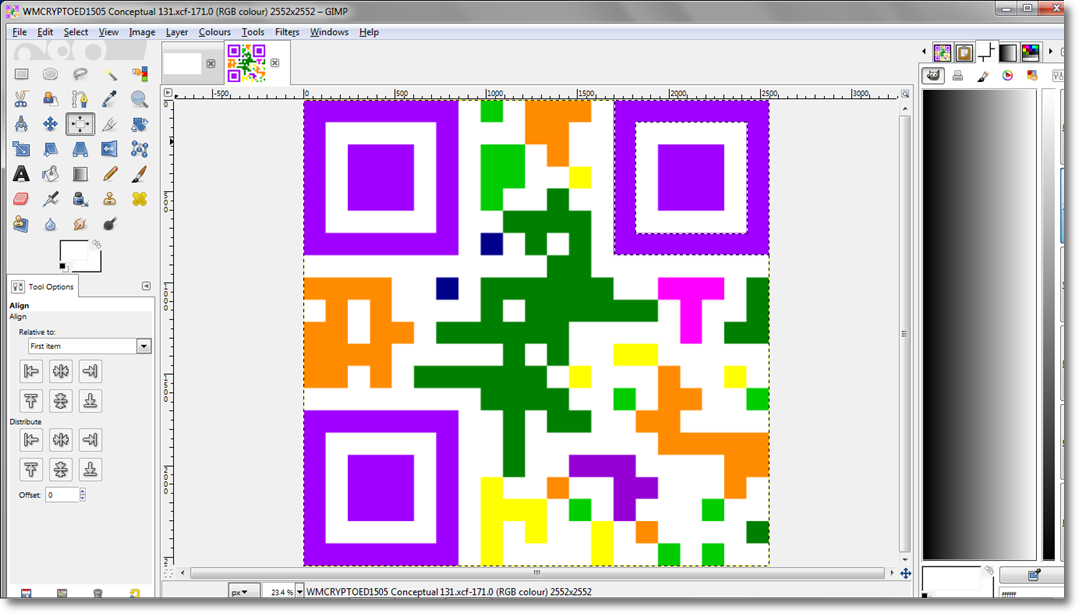This screenshot has width=1080, height=615.
Task: Click the Offset value input field
Action: click(x=62, y=494)
